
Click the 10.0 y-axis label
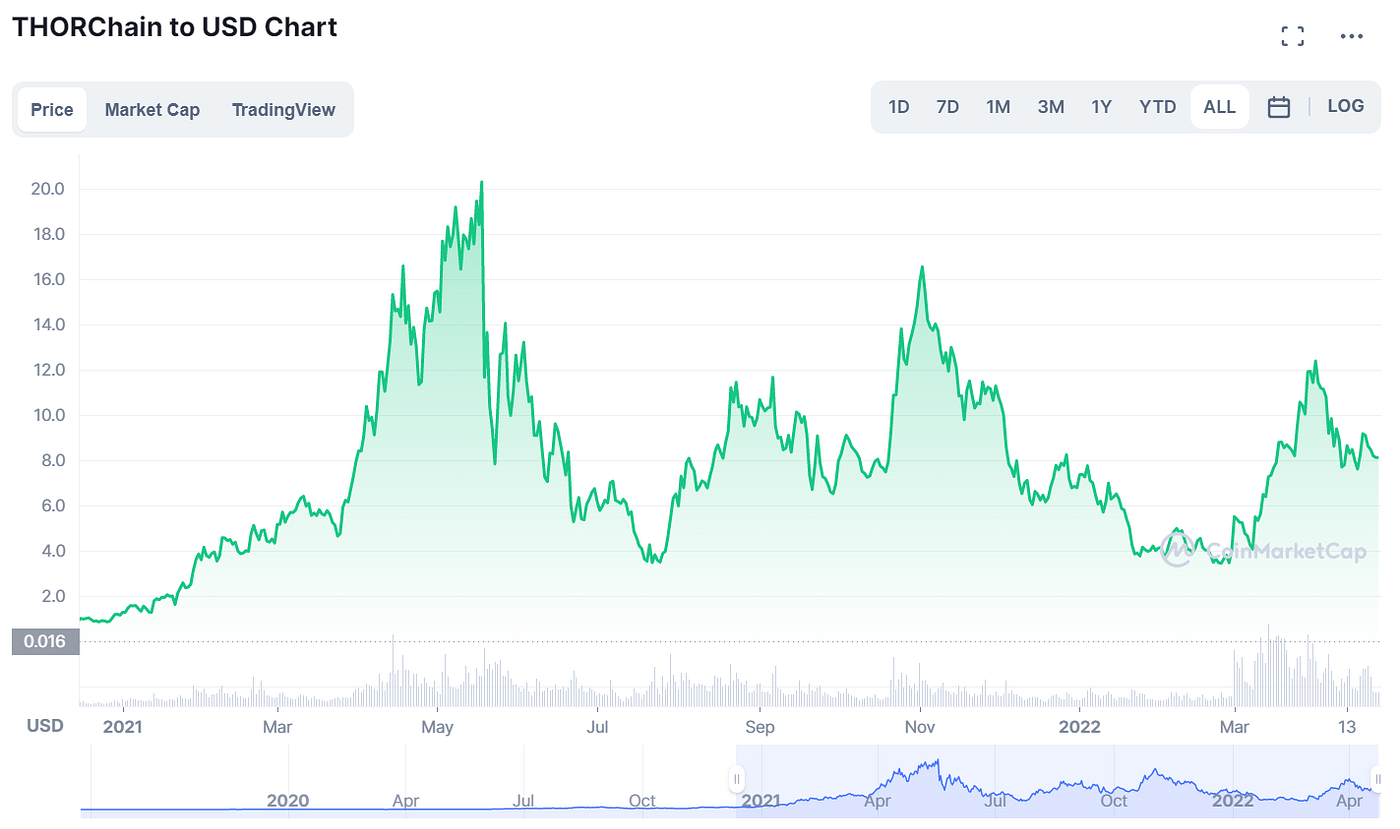tap(49, 415)
